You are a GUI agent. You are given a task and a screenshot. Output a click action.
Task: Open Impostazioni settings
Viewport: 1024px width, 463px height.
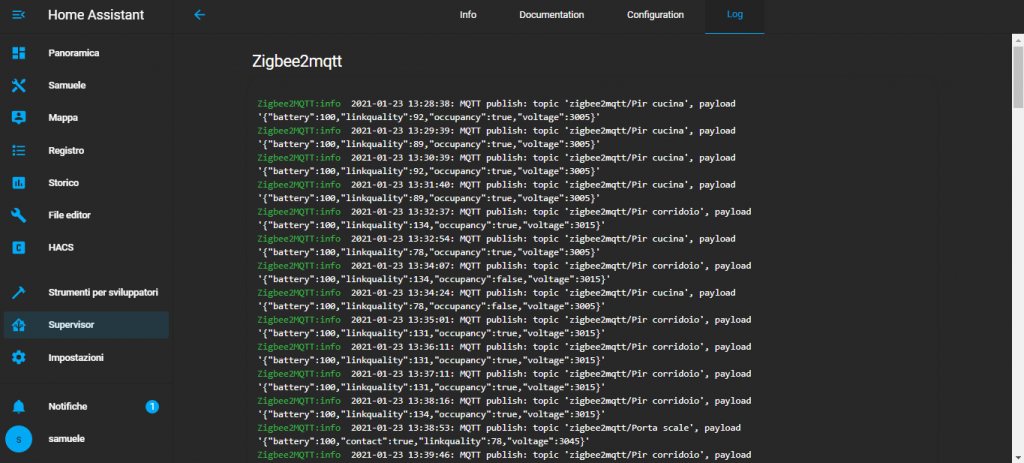click(76, 358)
